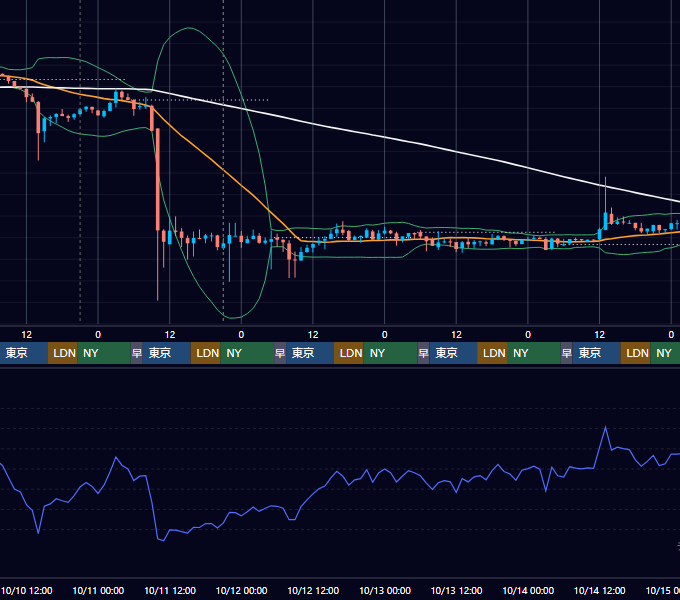Click the 10/14 12:00 date label
This screenshot has height=600, width=680.
600,590
